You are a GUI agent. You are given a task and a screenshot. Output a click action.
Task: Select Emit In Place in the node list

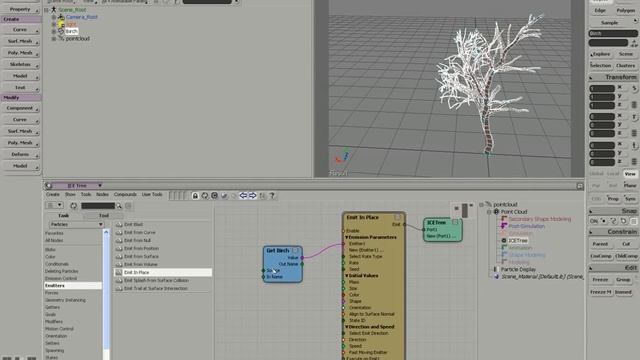pos(163,272)
